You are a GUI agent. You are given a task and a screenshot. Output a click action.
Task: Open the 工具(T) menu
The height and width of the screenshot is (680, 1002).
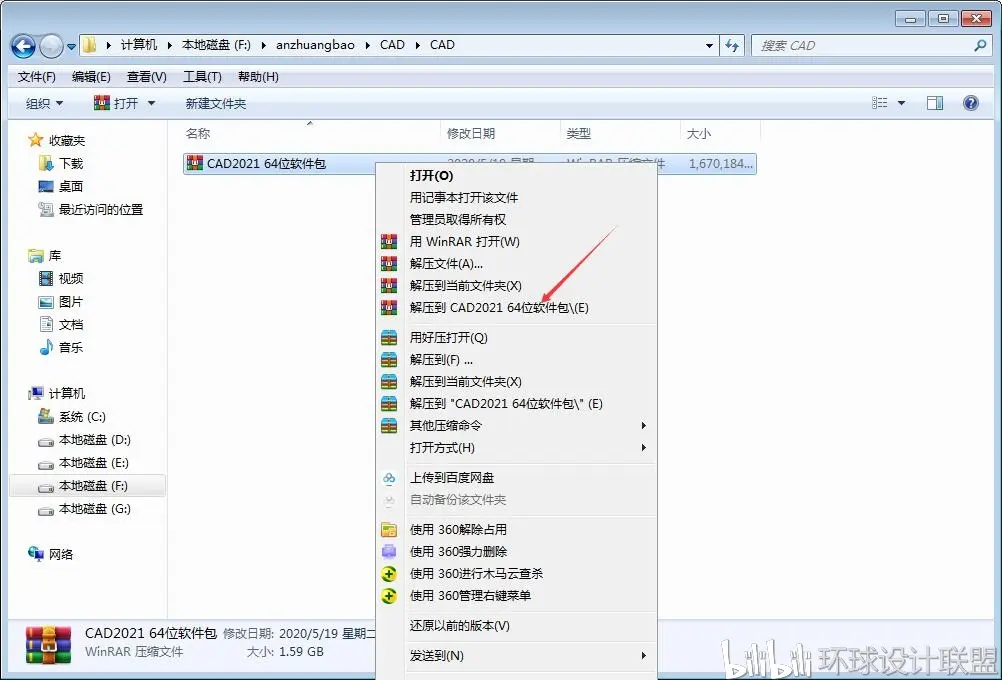(x=202, y=77)
